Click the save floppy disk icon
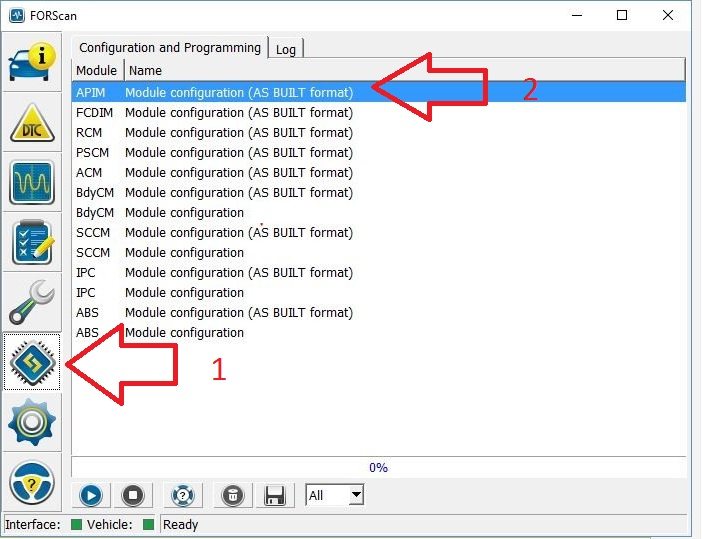This screenshot has height=539, width=702. [275, 495]
